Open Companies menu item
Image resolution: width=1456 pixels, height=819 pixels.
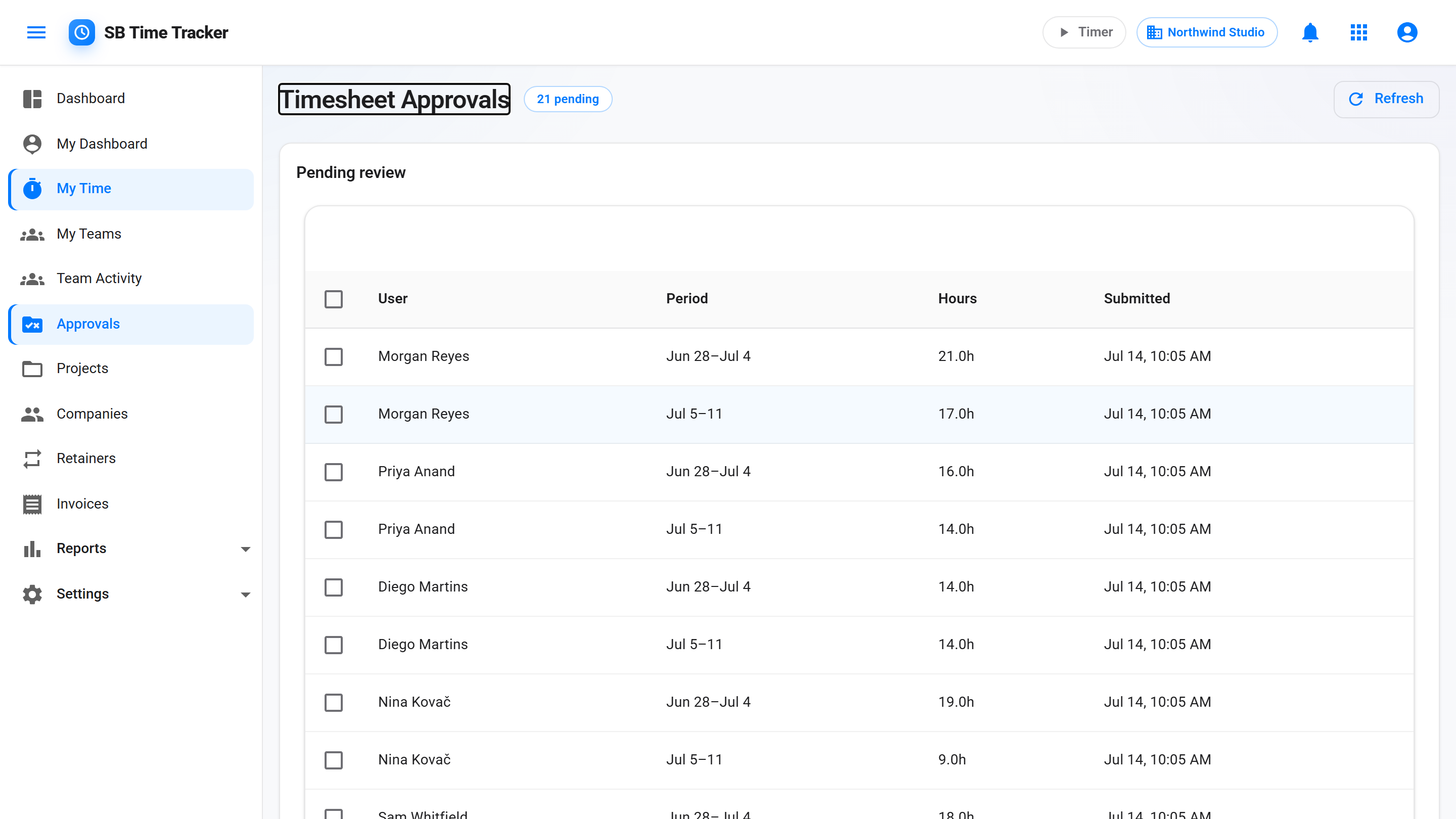tap(131, 415)
